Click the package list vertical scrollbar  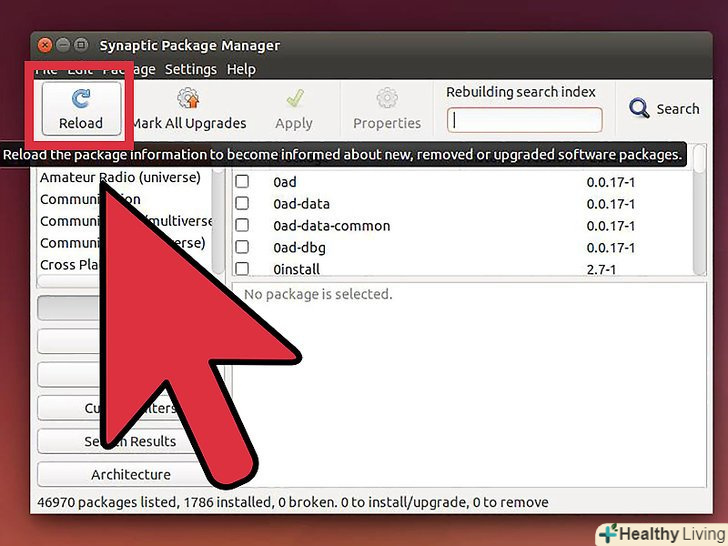pos(699,209)
